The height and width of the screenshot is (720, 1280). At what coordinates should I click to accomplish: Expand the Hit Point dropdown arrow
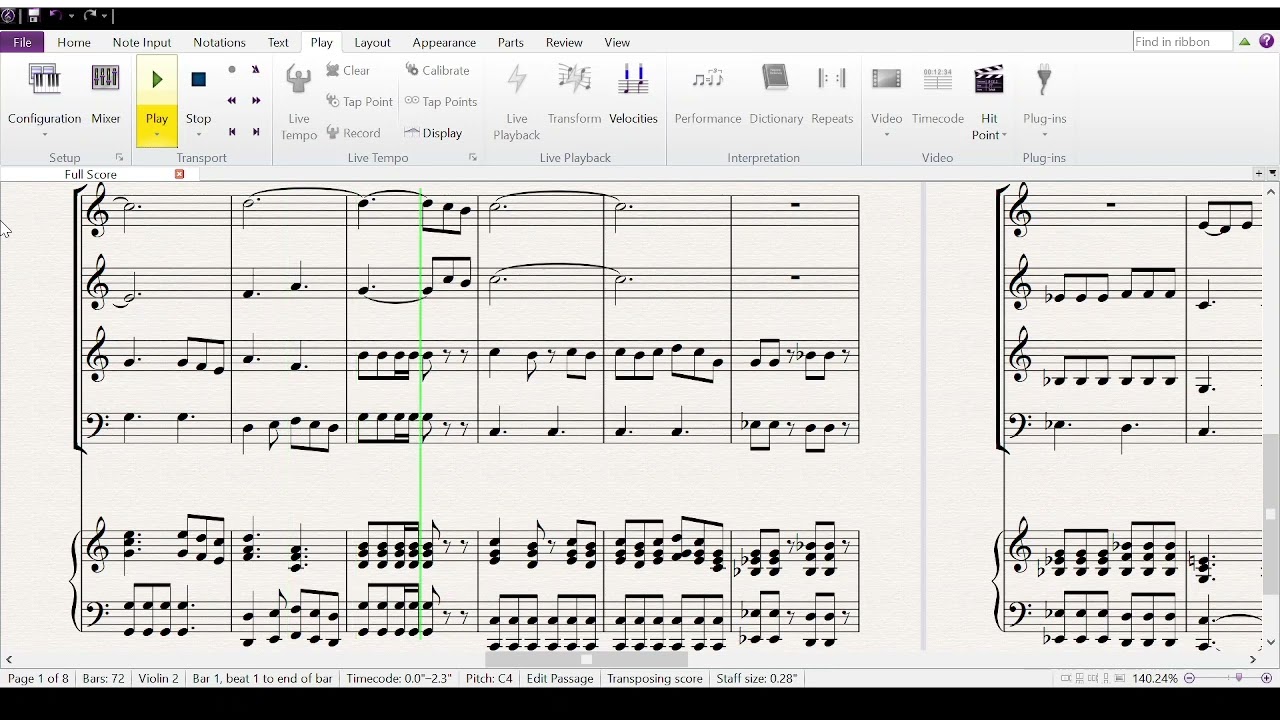pos(1003,135)
